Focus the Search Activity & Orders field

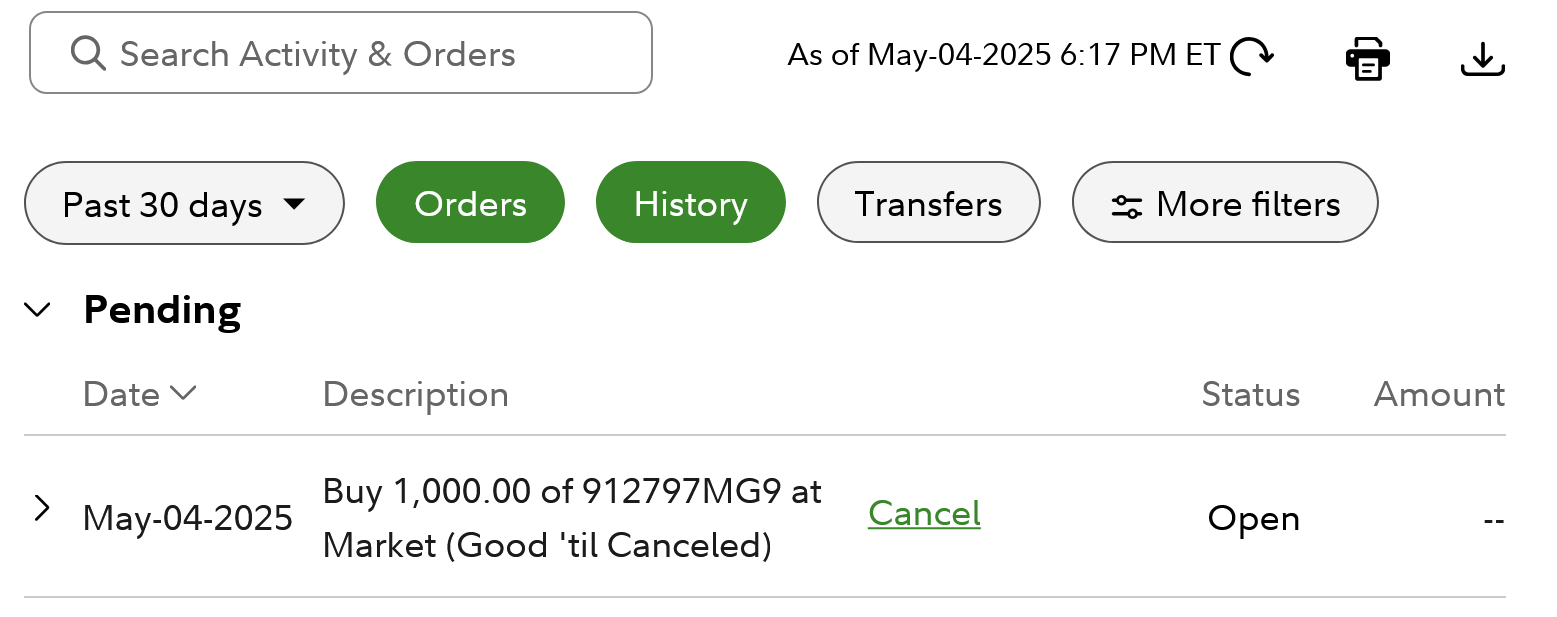tap(341, 53)
